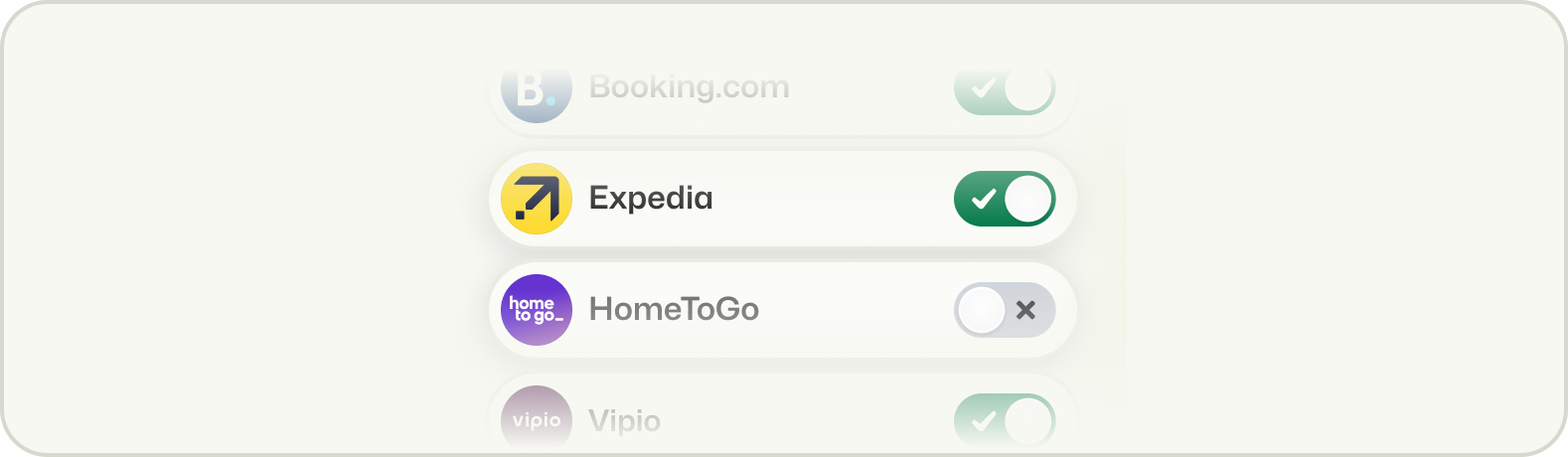Switch off the Vipio toggle
The height and width of the screenshot is (457, 1568).
pos(1005,421)
